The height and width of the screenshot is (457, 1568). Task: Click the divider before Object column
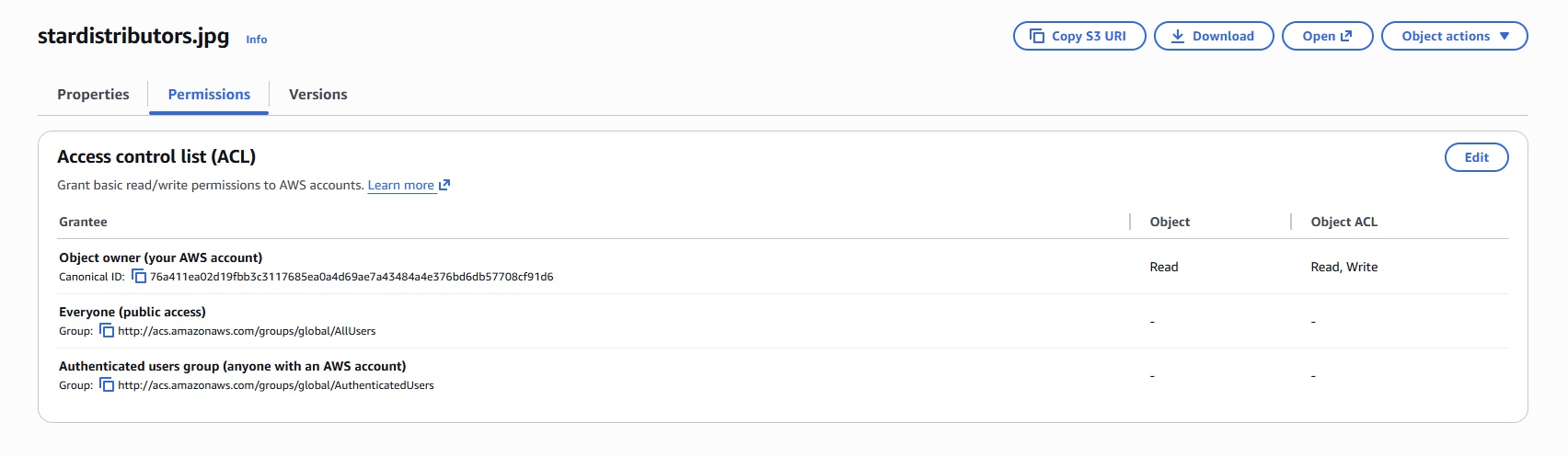(1130, 222)
